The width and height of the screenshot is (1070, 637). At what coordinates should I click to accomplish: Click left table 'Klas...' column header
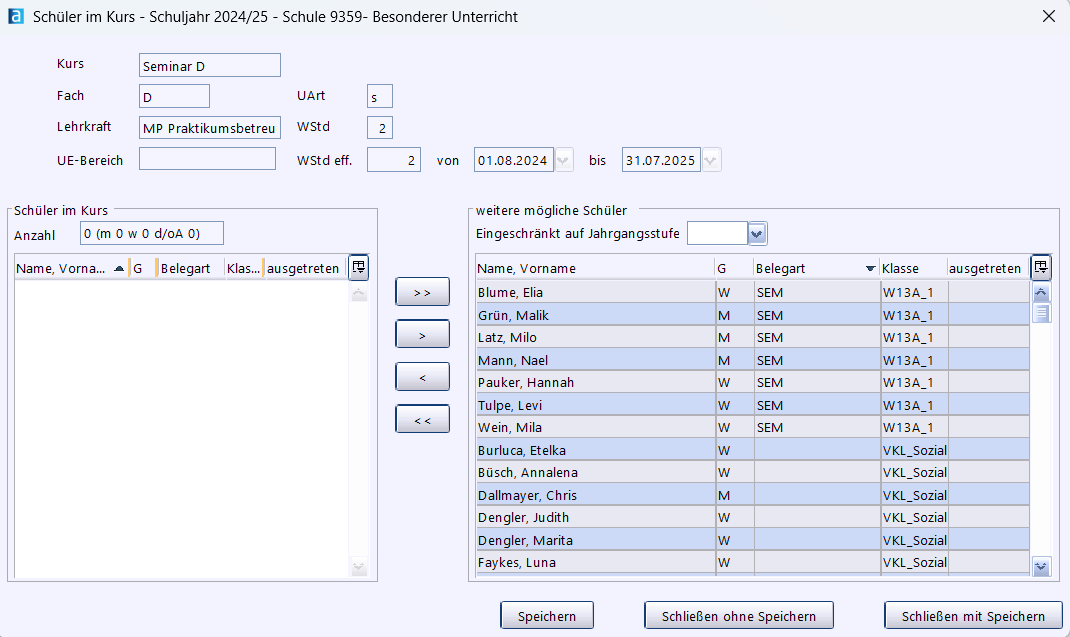coord(244,268)
